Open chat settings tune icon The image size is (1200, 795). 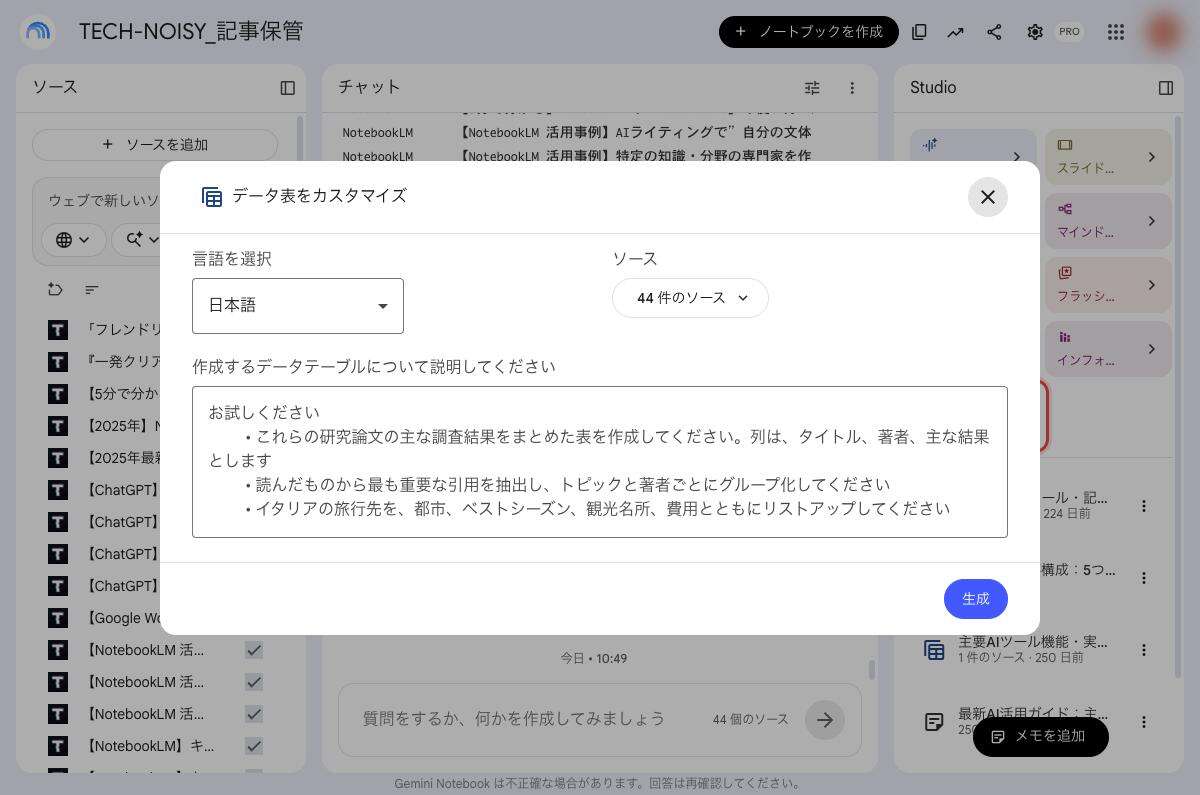coord(812,88)
